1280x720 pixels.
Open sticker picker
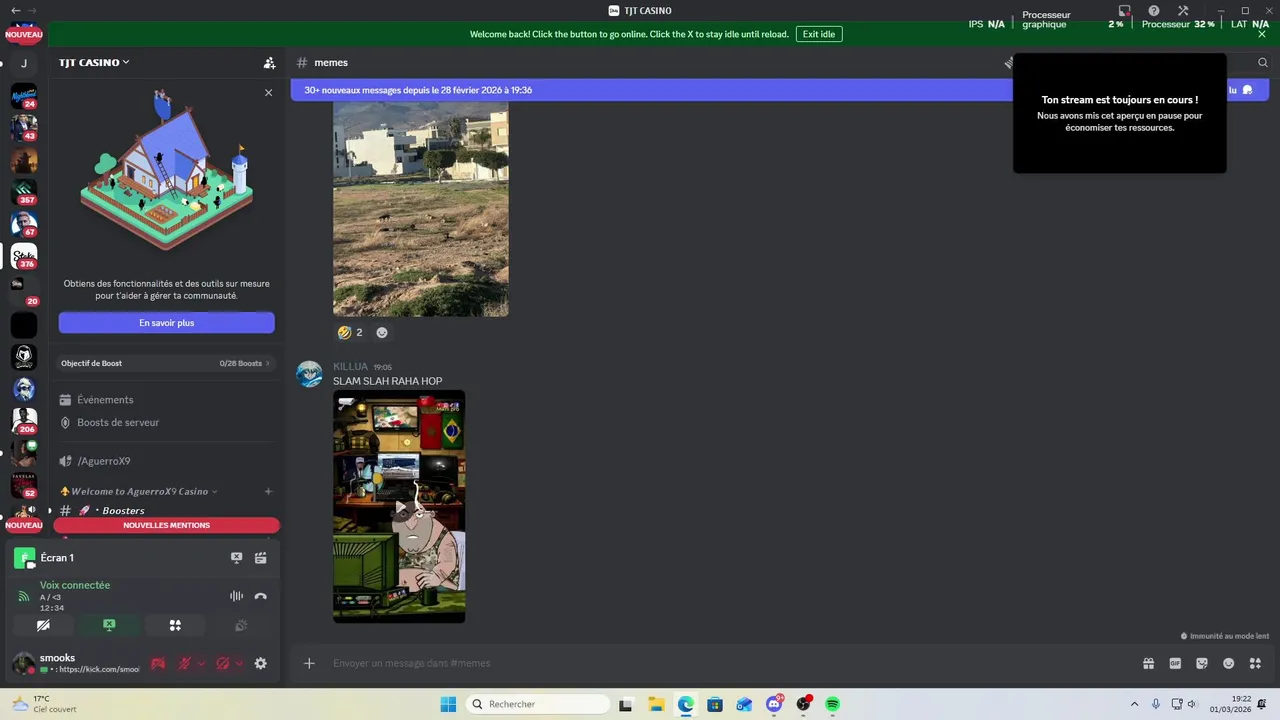coord(1202,663)
